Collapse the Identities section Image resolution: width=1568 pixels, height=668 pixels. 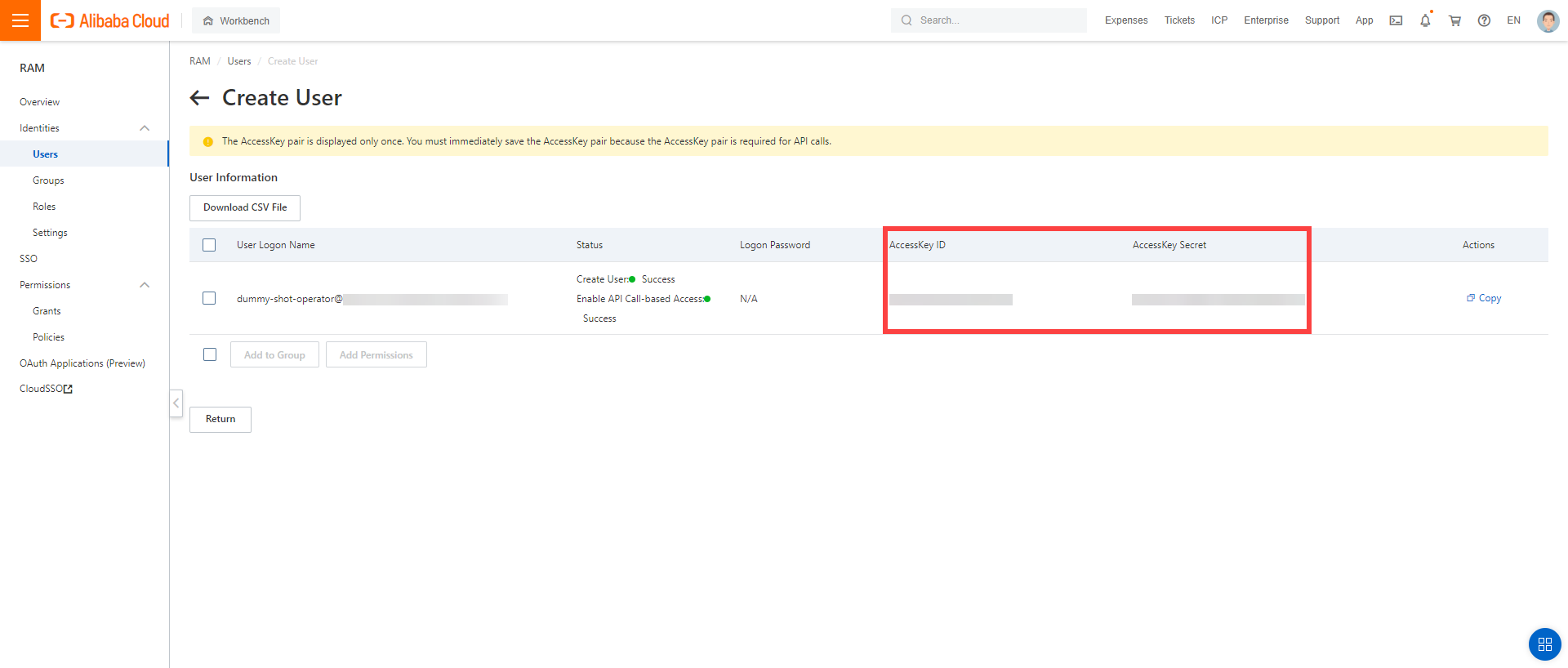tap(145, 128)
